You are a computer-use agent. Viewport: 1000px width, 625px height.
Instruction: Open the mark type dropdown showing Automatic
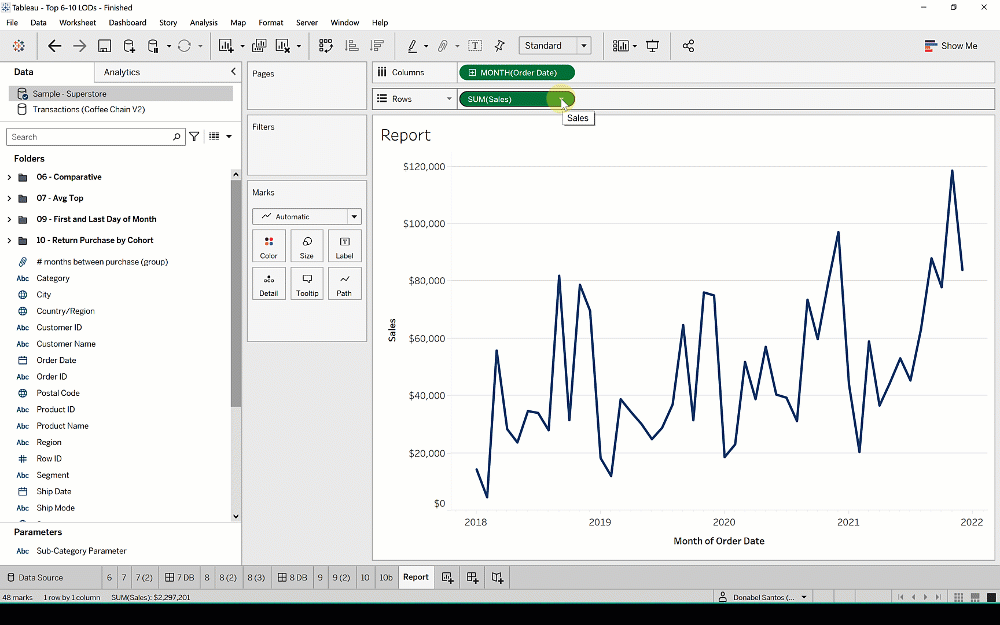[x=306, y=216]
